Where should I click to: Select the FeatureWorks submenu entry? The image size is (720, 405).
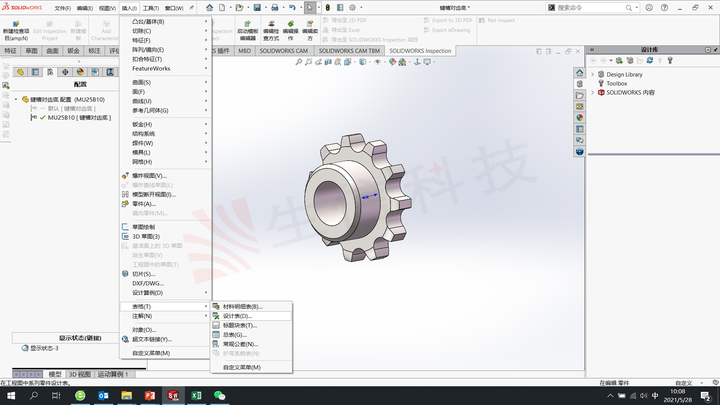(151, 68)
